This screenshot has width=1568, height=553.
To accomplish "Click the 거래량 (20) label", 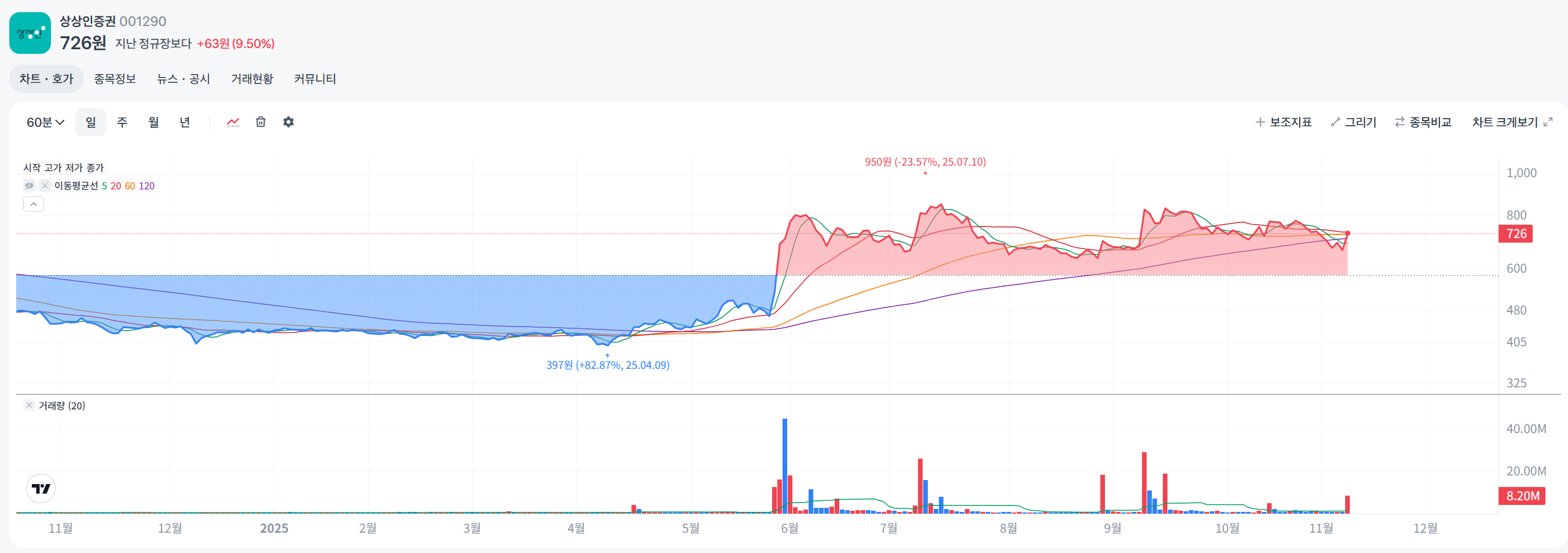I will [62, 405].
